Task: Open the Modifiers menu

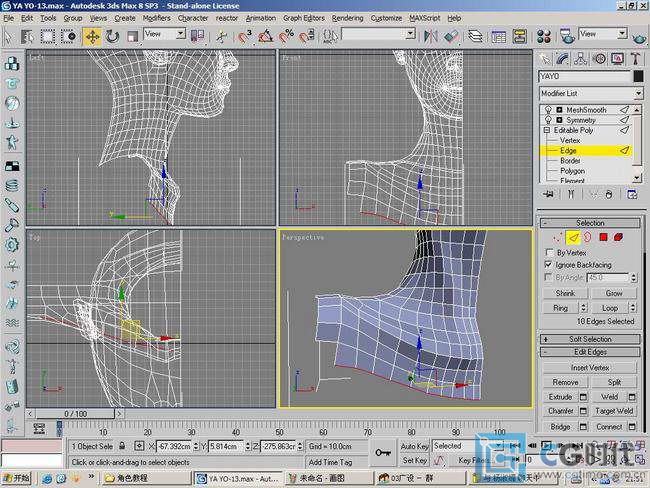Action: tap(156, 18)
